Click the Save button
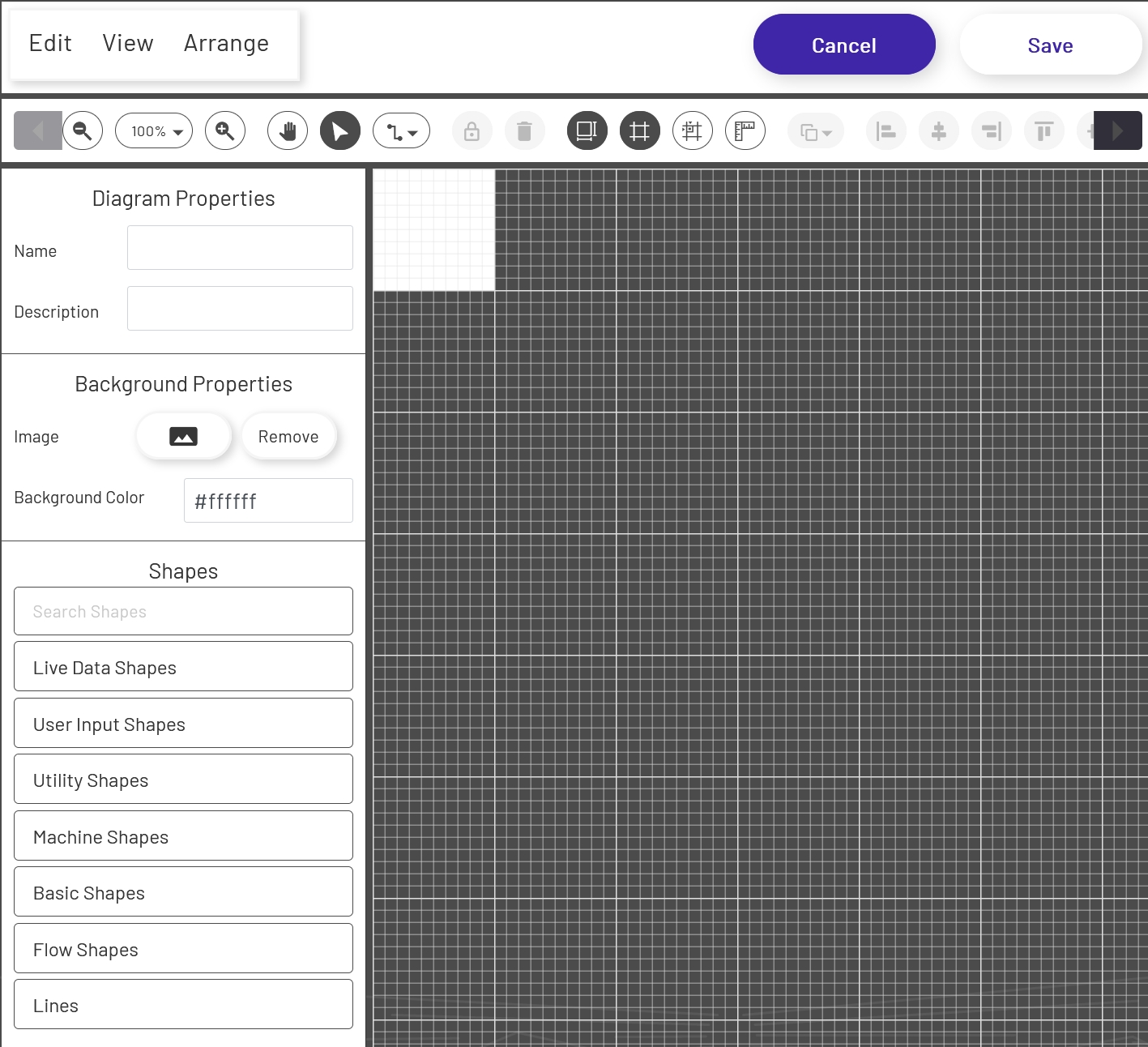Viewport: 1148px width, 1047px height. pyautogui.click(x=1050, y=45)
